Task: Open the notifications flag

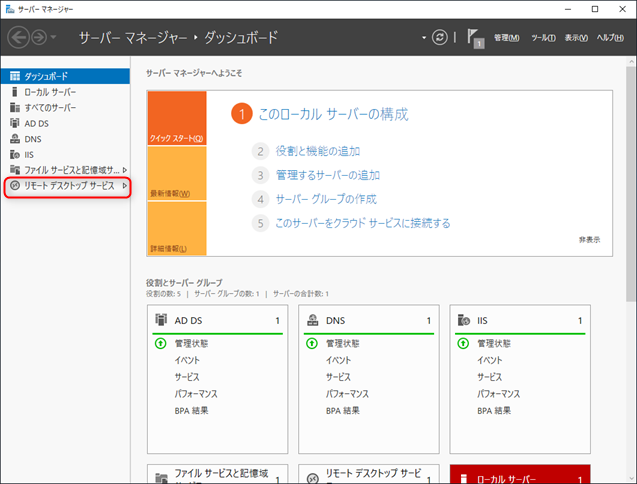Action: click(x=475, y=38)
